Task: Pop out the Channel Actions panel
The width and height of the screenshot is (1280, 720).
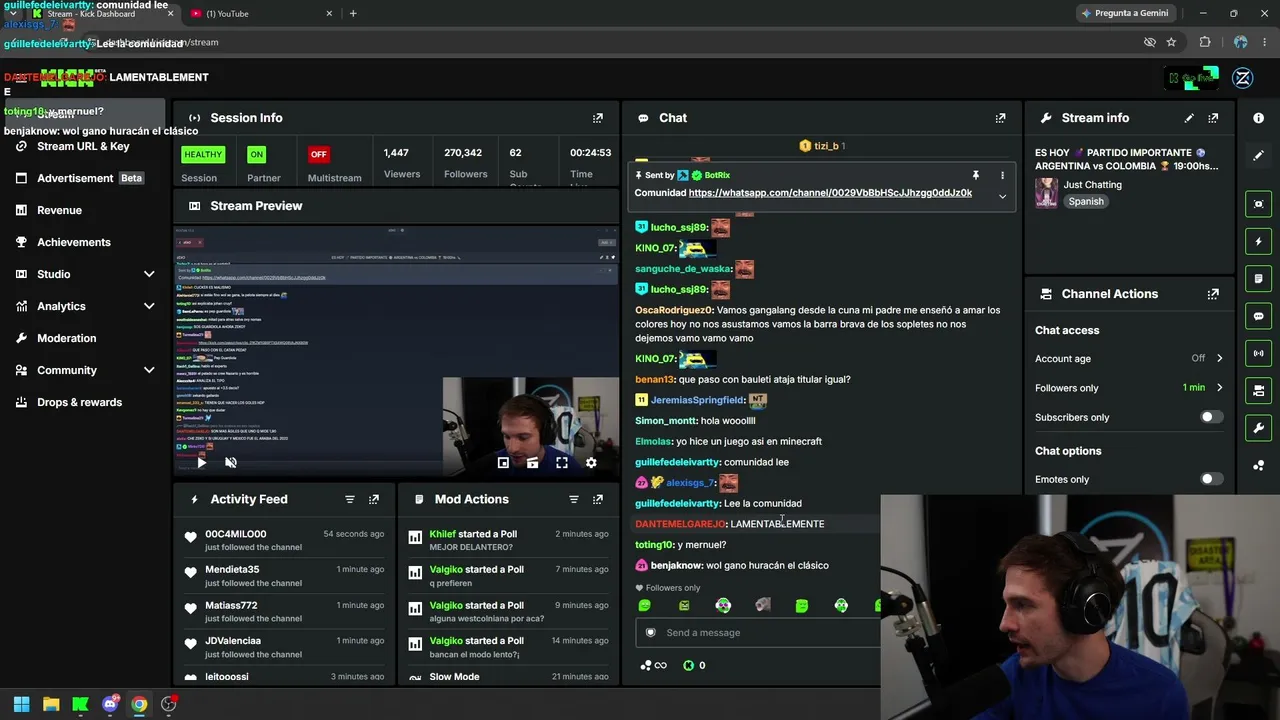Action: (1213, 294)
